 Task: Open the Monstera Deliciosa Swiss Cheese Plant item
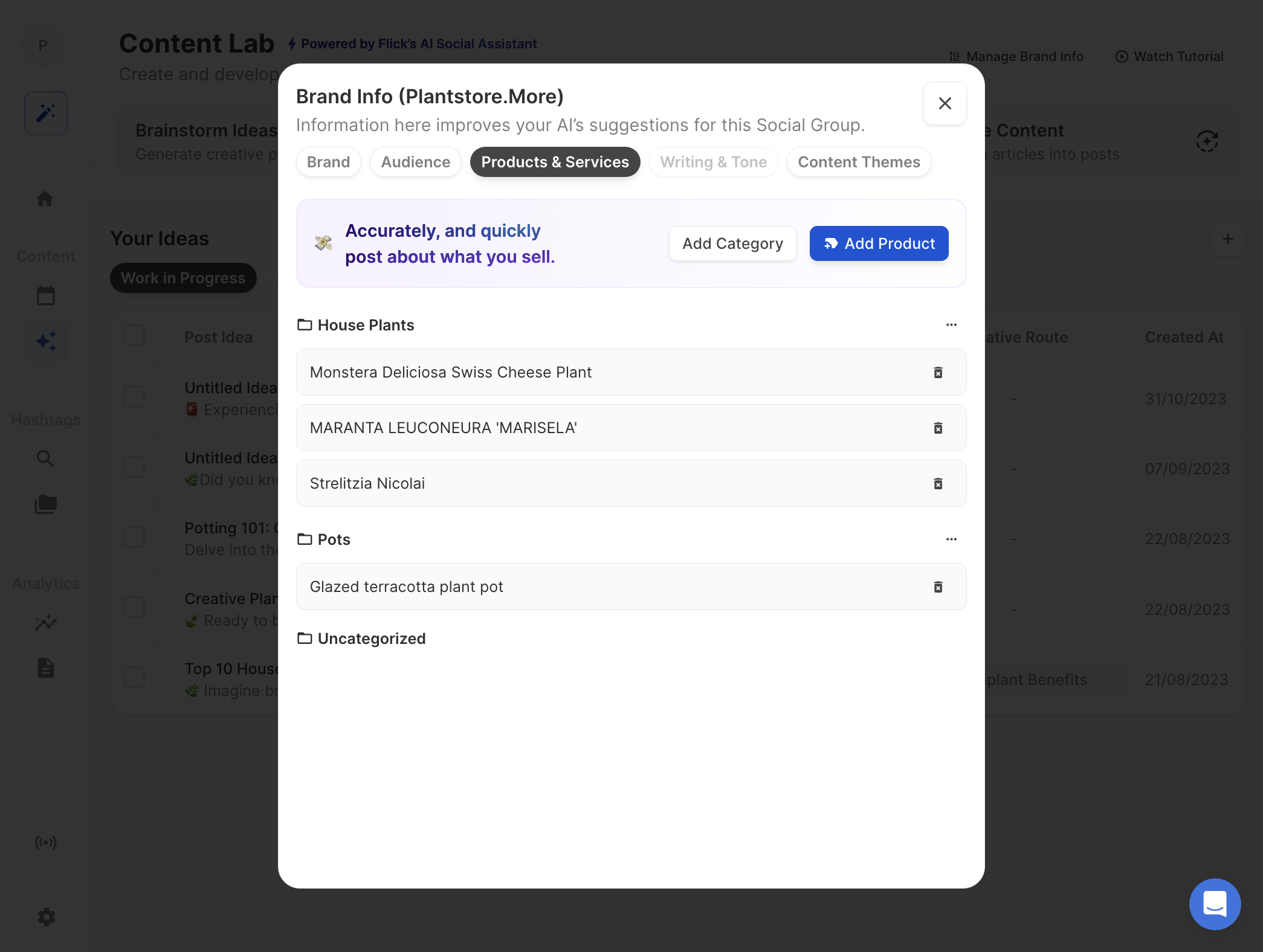pyautogui.click(x=631, y=372)
